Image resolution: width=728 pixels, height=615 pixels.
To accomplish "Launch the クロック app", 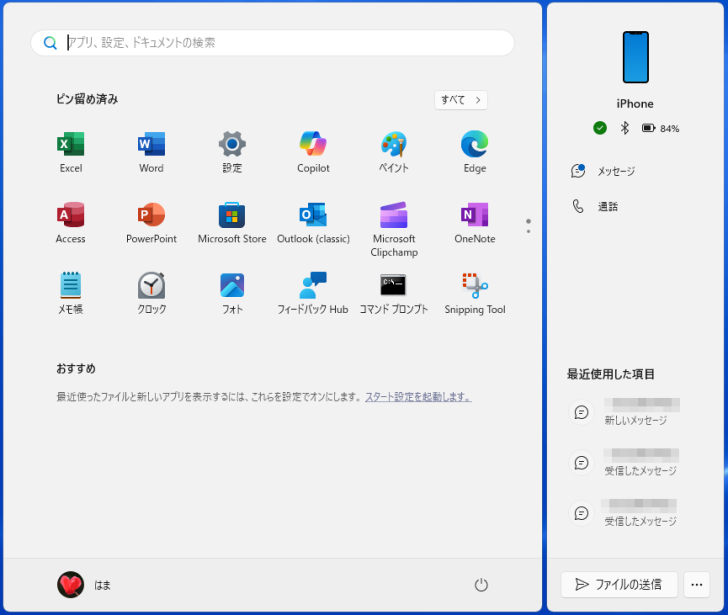I will [x=151, y=293].
